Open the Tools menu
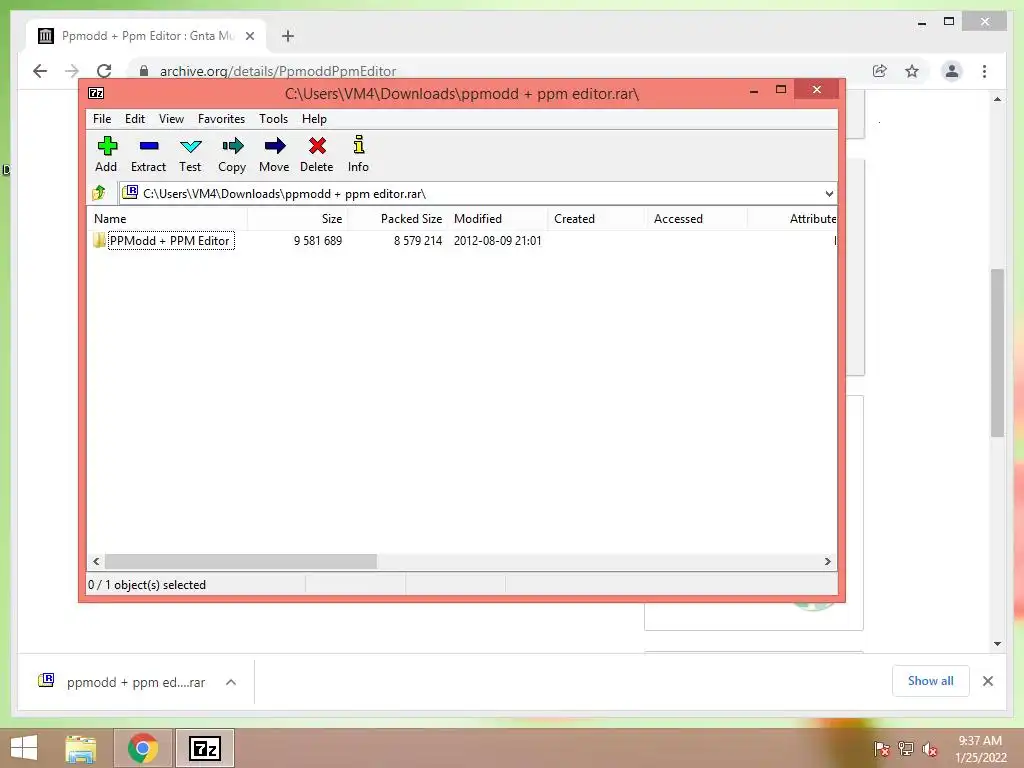The image size is (1024, 768). [x=273, y=119]
